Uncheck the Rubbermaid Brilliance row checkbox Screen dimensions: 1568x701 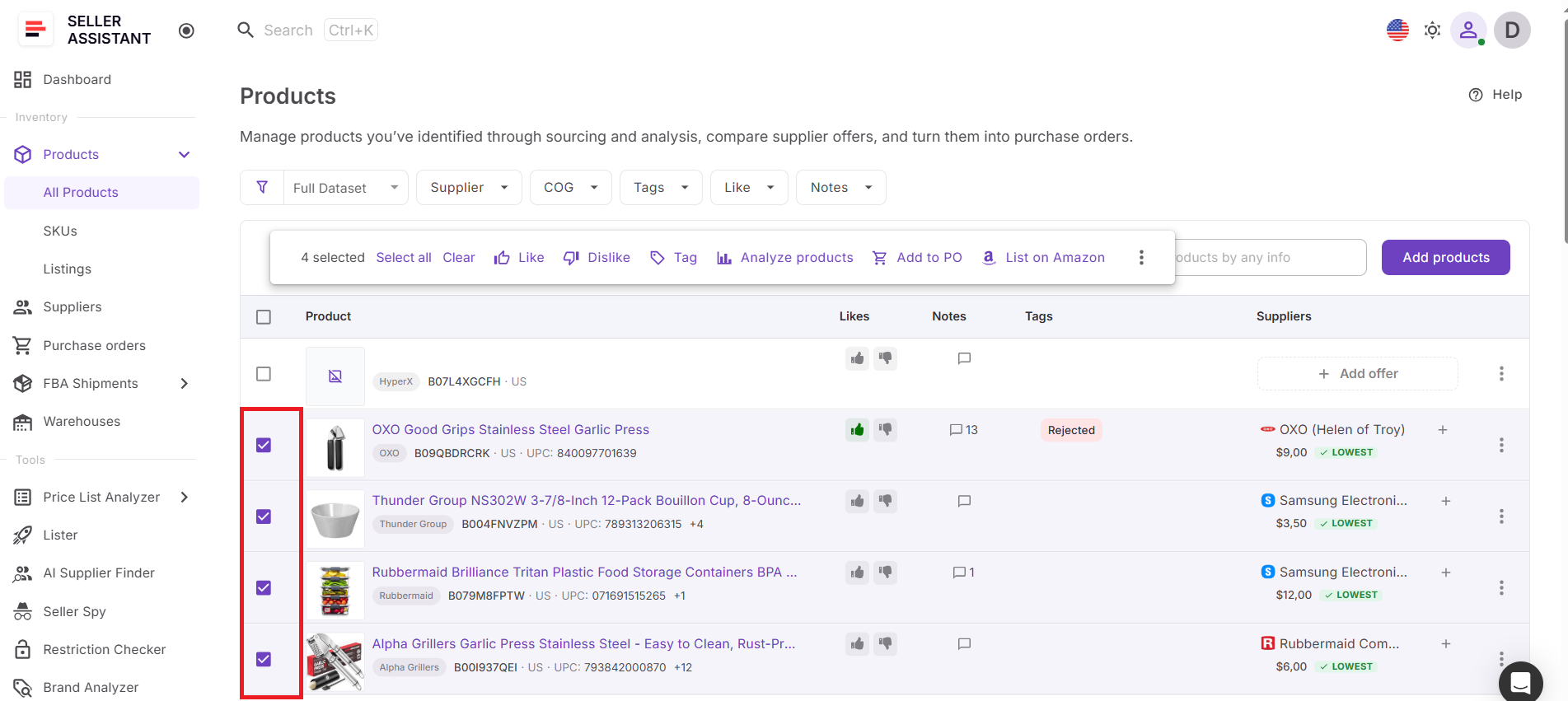[x=264, y=588]
